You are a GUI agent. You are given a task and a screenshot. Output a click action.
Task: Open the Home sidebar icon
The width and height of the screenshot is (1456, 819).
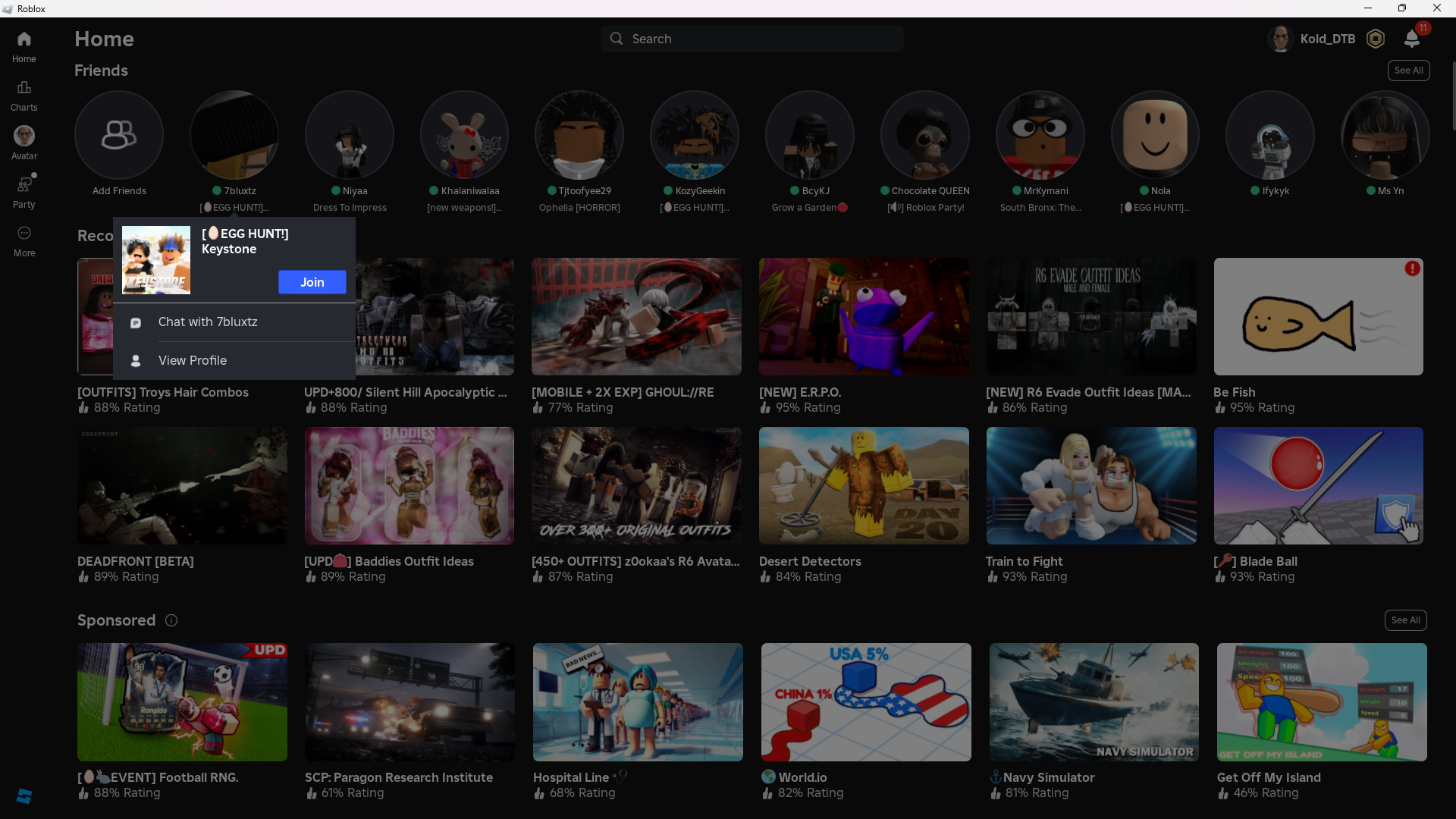[x=24, y=39]
